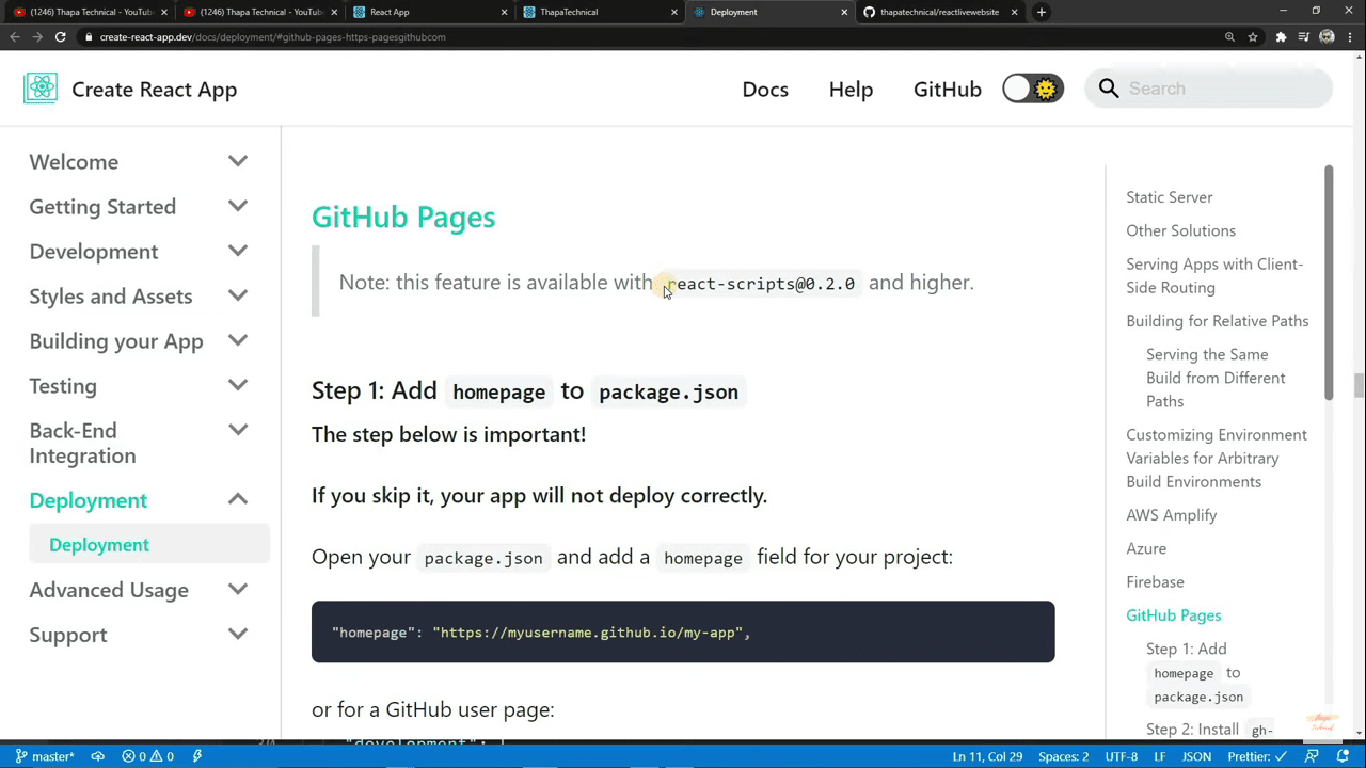Go to AWS Amplify in contents
The image size is (1366, 768).
pos(1171,515)
